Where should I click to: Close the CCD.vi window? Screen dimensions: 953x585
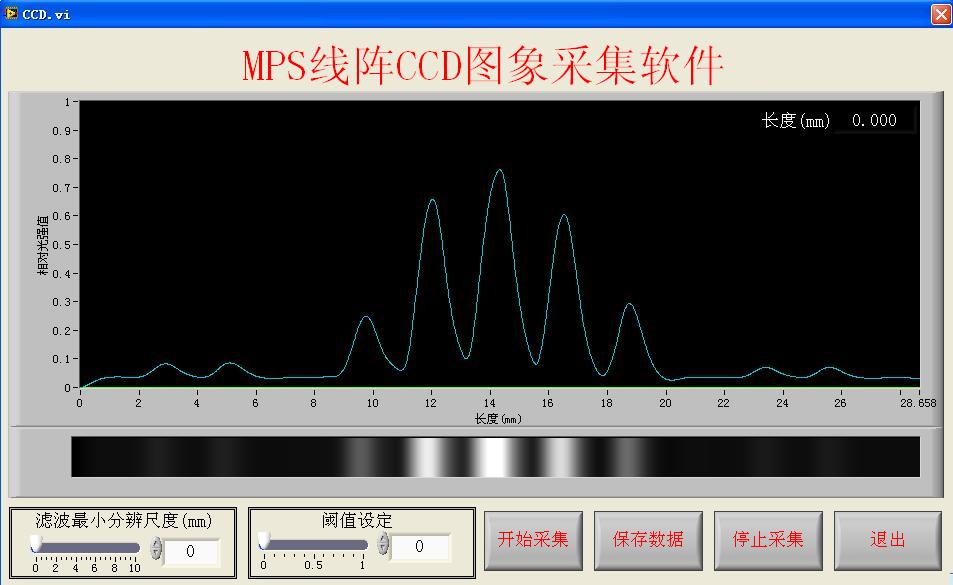pyautogui.click(x=941, y=14)
